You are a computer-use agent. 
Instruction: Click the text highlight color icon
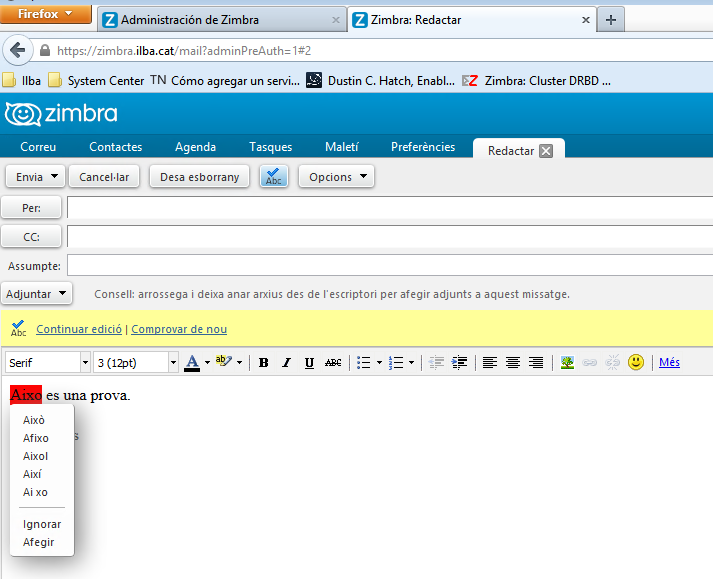(x=223, y=362)
